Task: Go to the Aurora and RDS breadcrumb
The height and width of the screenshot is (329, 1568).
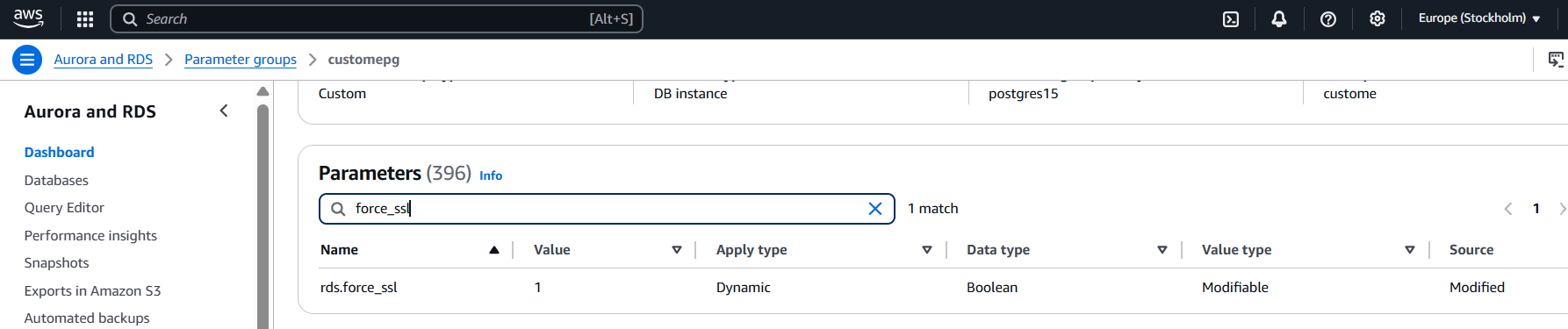Action: pos(104,60)
